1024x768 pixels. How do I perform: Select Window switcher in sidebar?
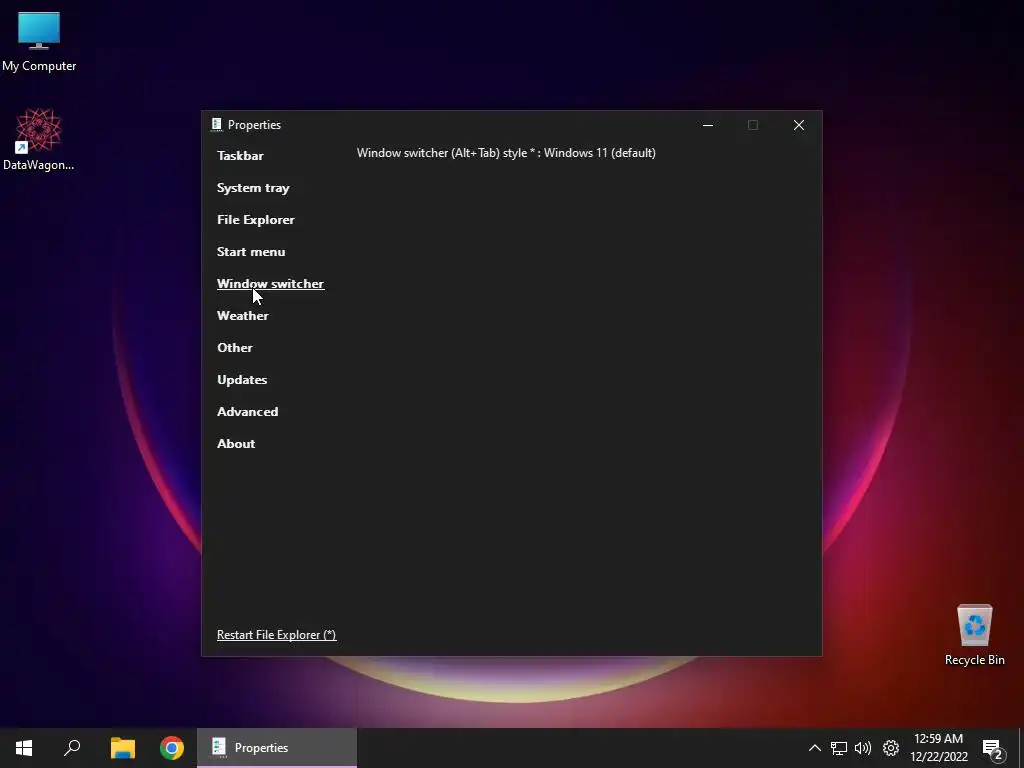270,283
